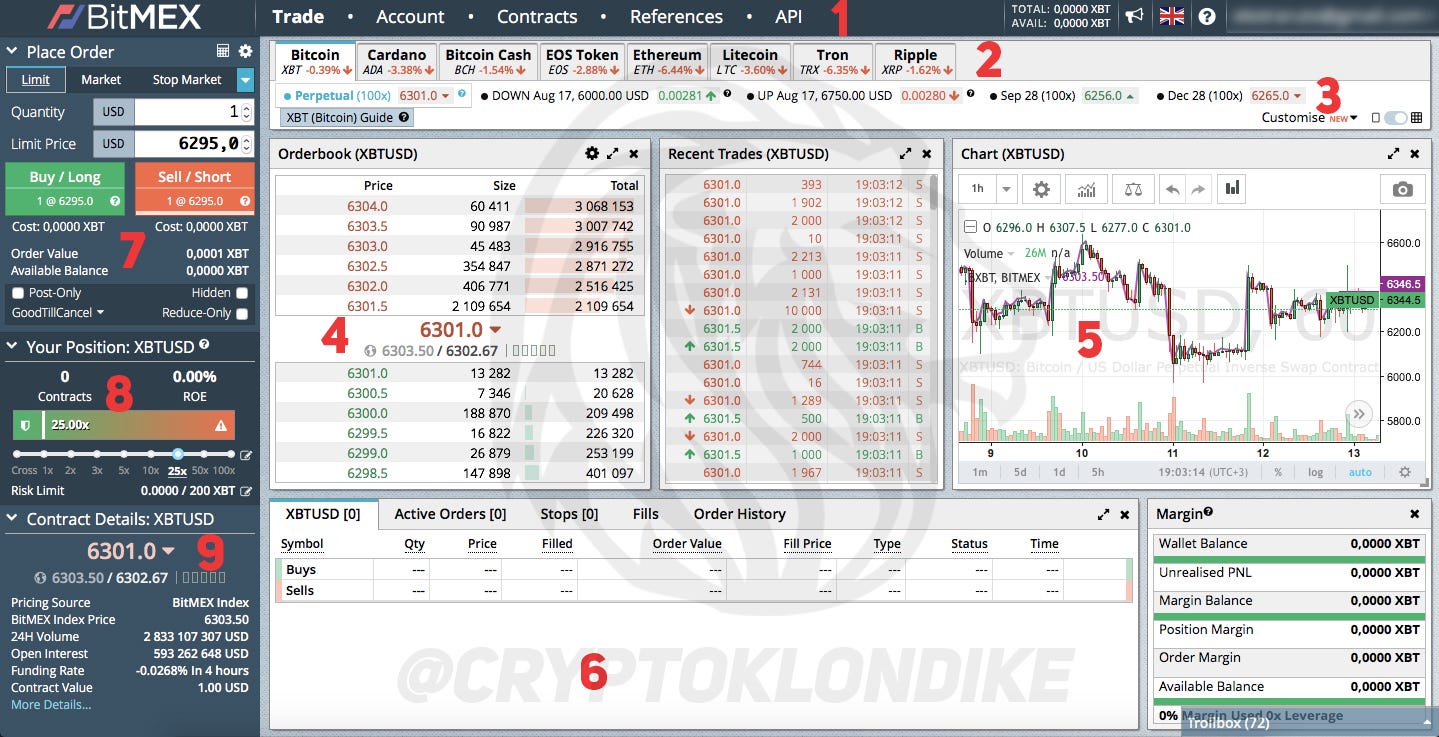This screenshot has width=1439, height=737.
Task: Open Place Order settings gear
Action: 245,51
